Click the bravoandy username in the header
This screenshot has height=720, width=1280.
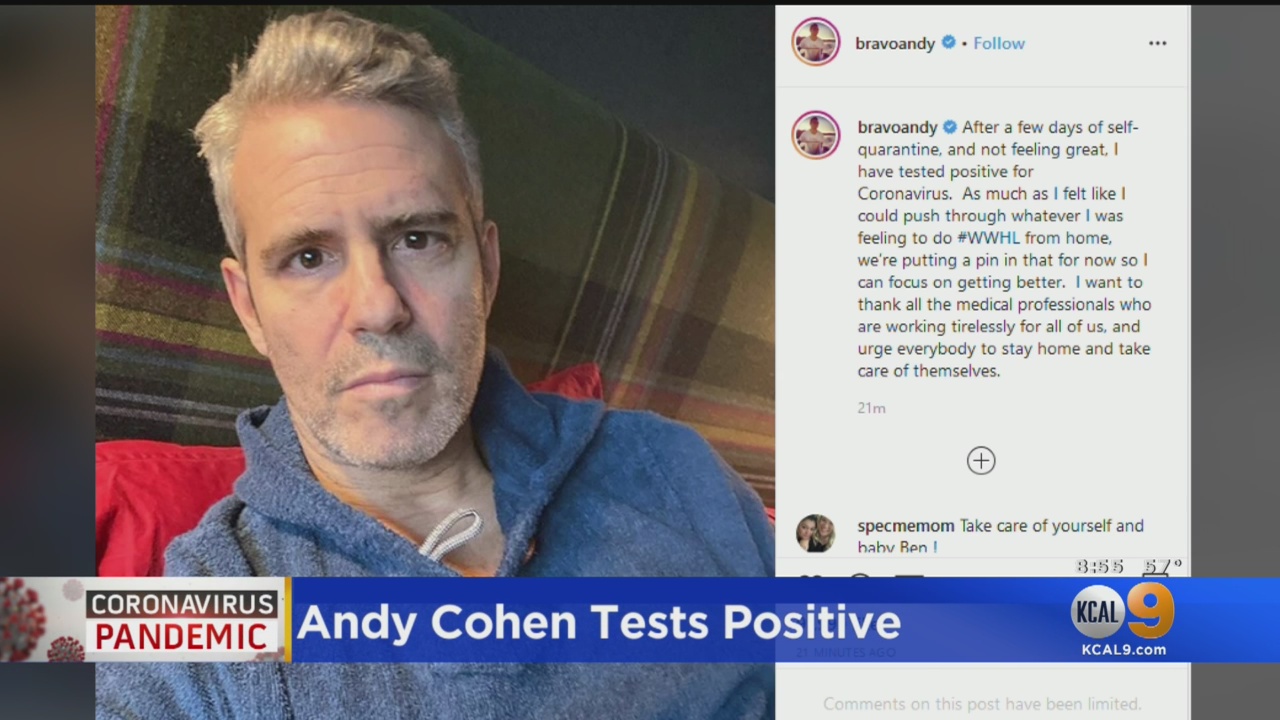[x=895, y=43]
